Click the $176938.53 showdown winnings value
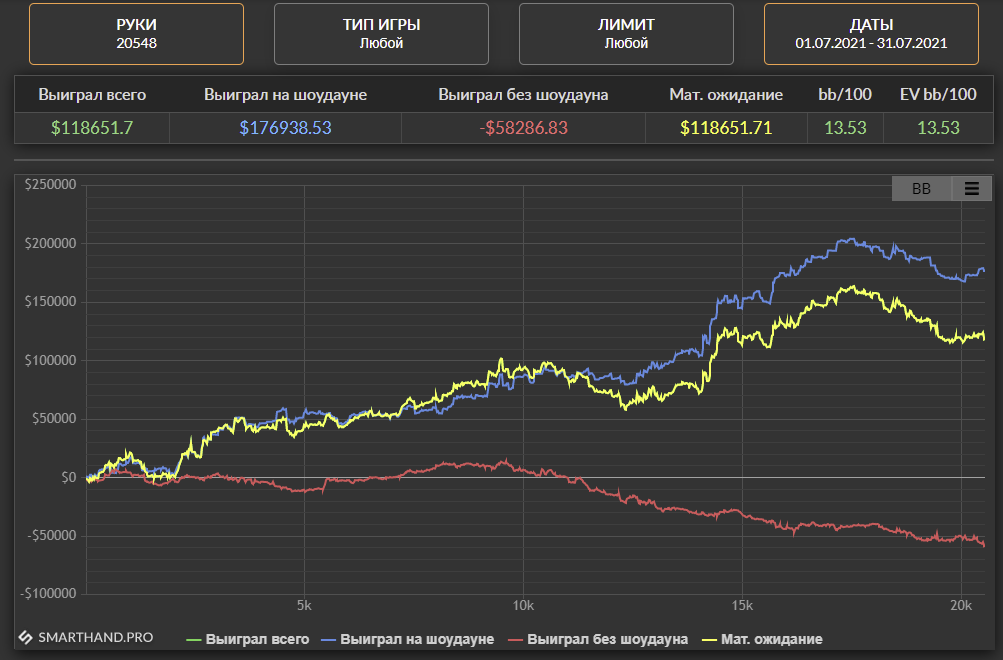 pos(285,128)
